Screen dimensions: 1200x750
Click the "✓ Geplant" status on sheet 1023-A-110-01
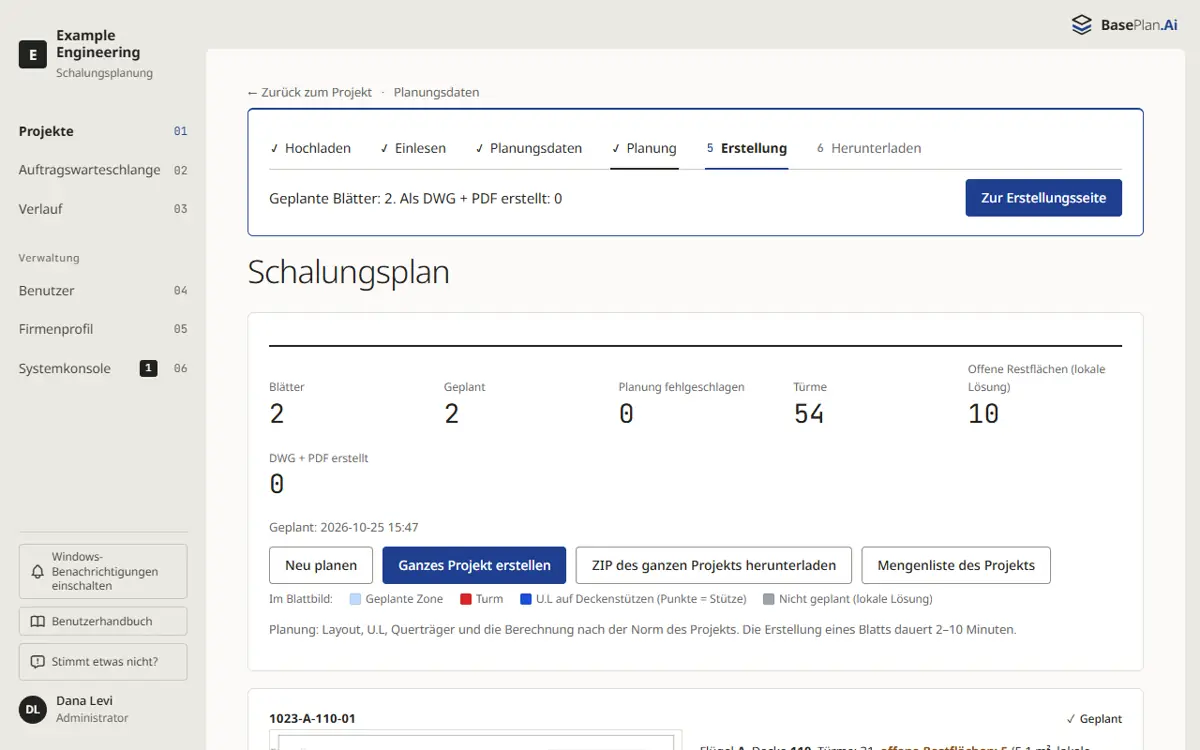point(1094,719)
